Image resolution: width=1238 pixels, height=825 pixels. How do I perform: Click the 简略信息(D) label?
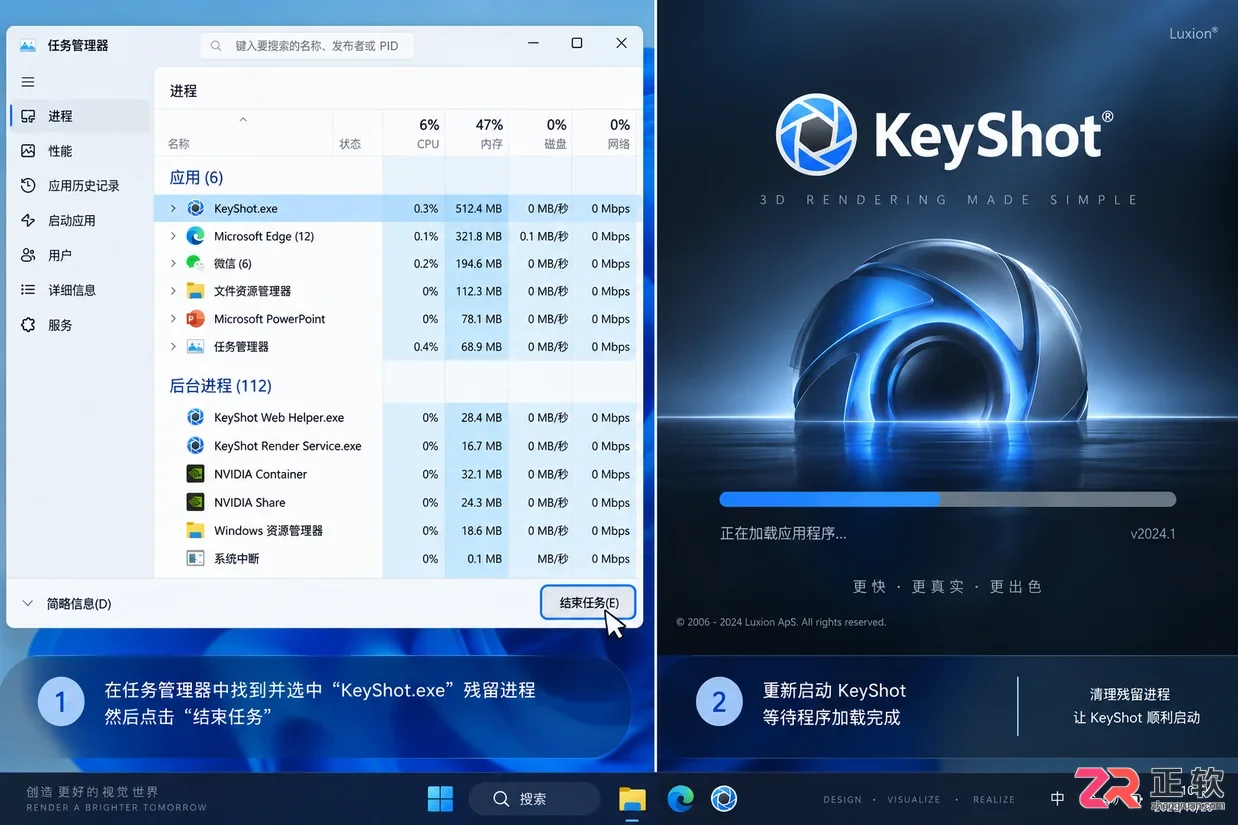79,604
